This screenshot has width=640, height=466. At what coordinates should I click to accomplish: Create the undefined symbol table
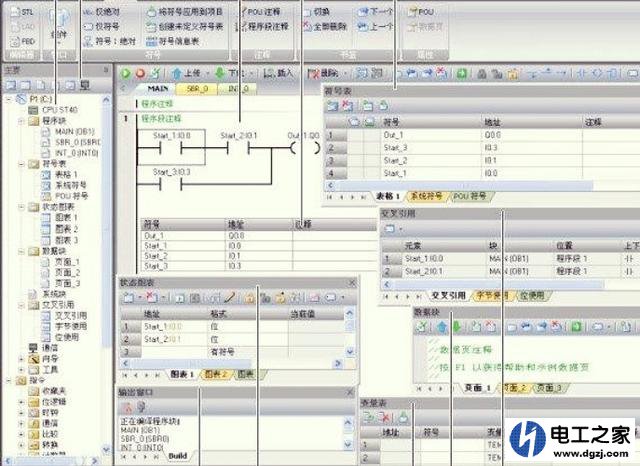184,27
